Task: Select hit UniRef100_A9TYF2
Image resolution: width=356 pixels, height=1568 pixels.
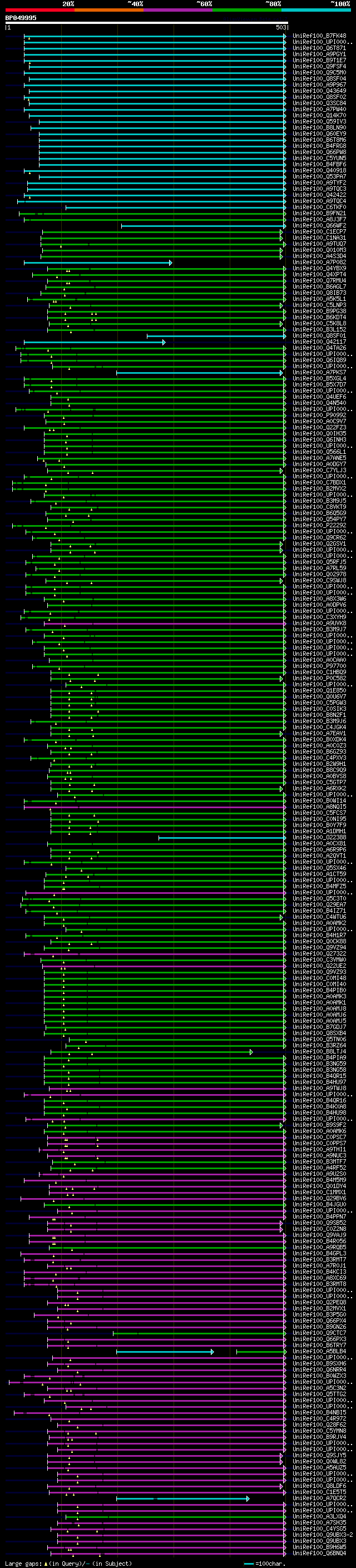Action: coord(319,182)
